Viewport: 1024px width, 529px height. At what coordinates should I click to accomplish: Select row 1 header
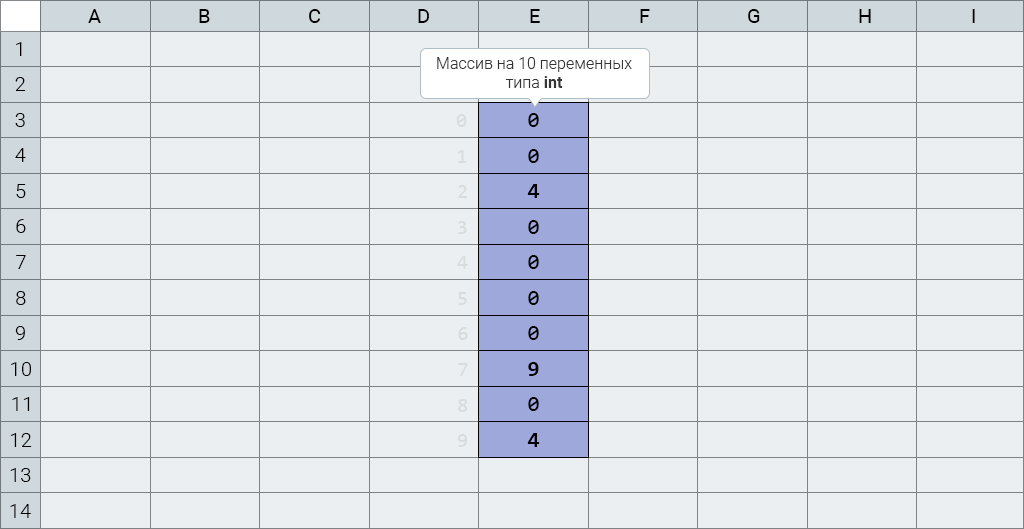[x=20, y=48]
